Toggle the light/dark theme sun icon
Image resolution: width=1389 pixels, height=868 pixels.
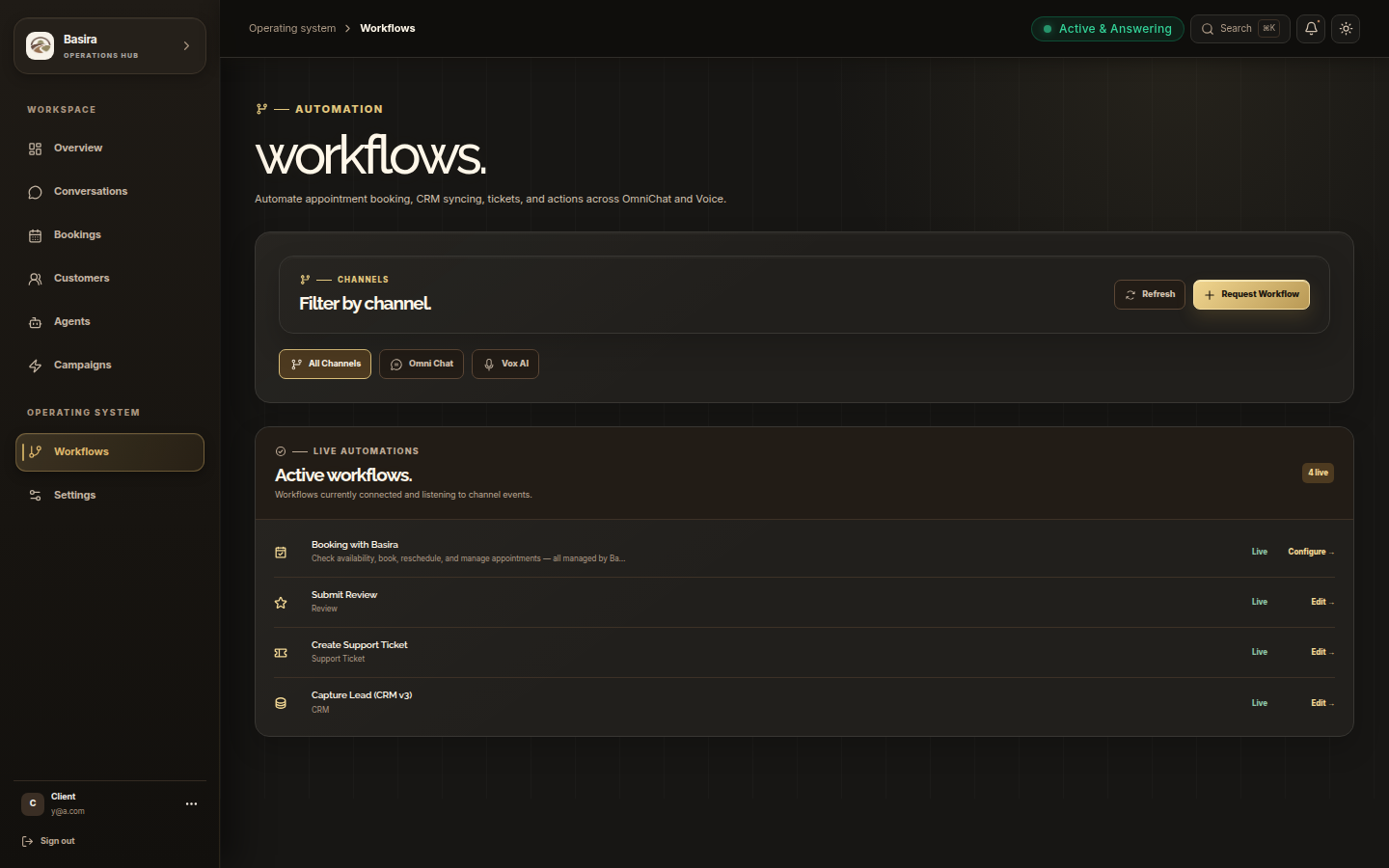click(1346, 29)
